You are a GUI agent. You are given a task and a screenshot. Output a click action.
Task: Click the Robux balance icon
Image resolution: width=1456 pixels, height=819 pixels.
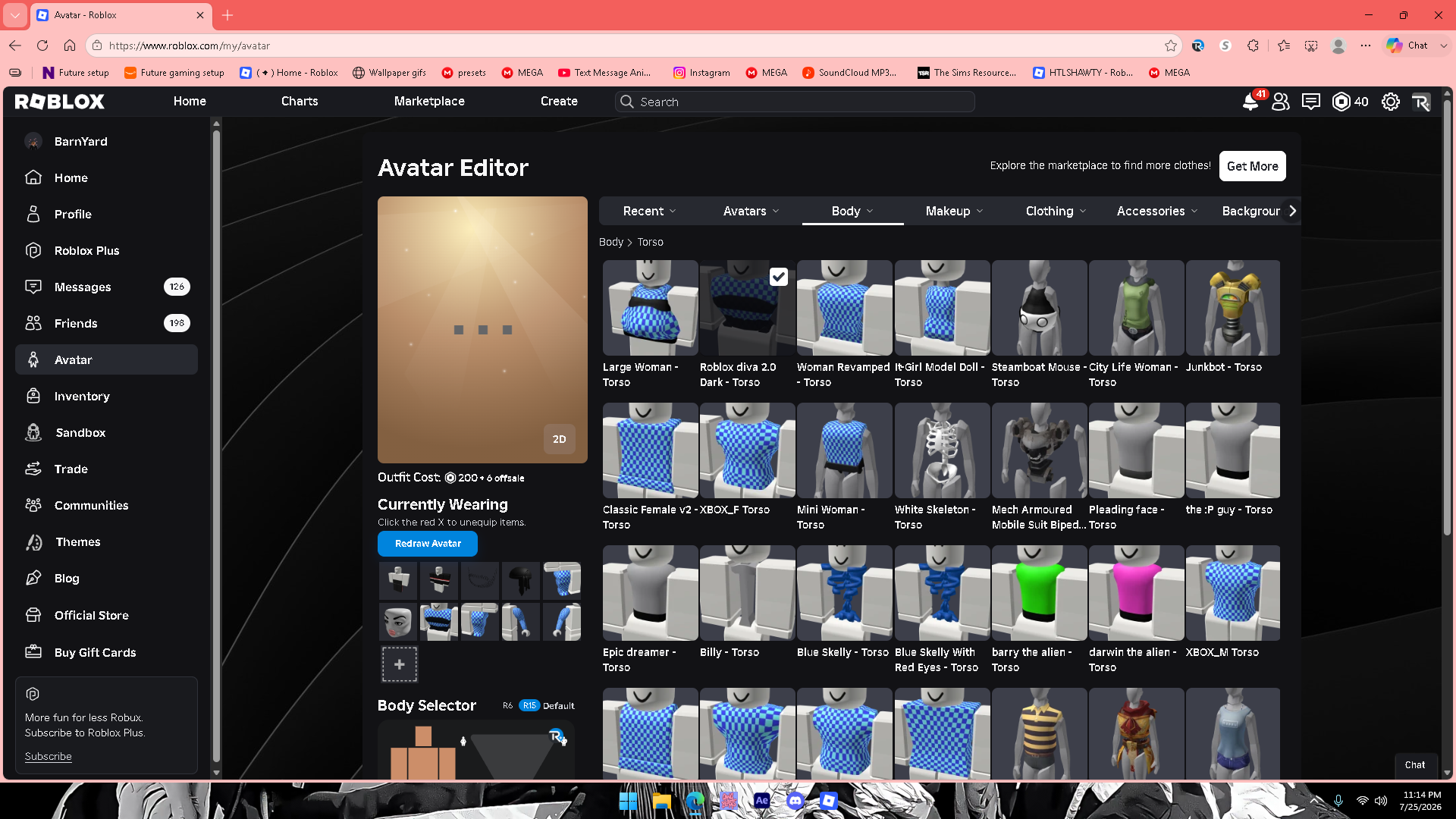pyautogui.click(x=1341, y=102)
